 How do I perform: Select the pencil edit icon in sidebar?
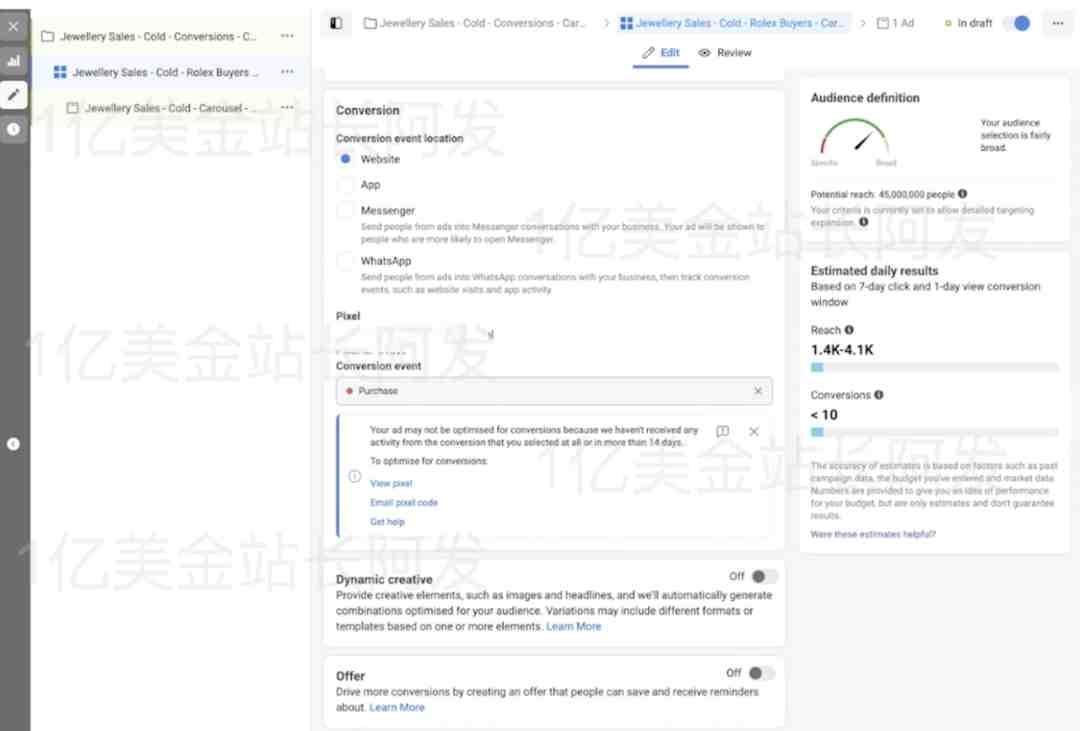coord(13,94)
